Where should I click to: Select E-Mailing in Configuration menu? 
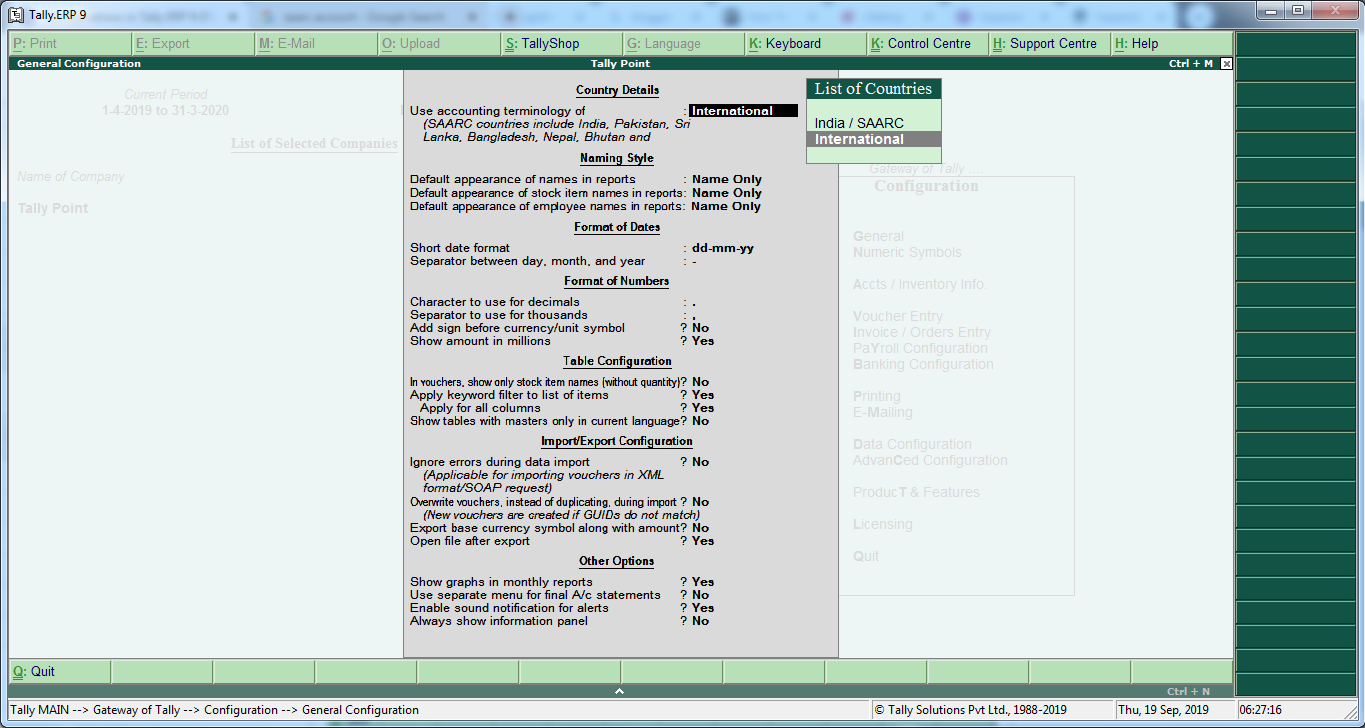[x=883, y=413]
